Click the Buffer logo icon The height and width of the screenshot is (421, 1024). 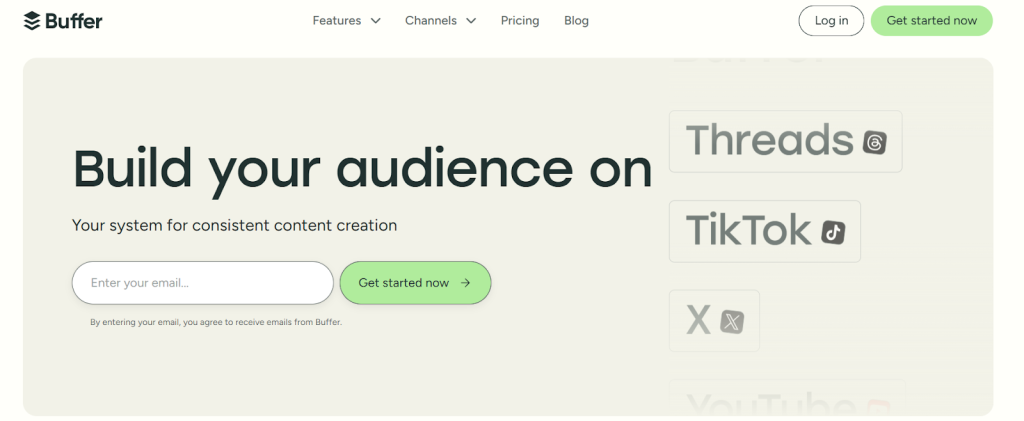pyautogui.click(x=31, y=21)
